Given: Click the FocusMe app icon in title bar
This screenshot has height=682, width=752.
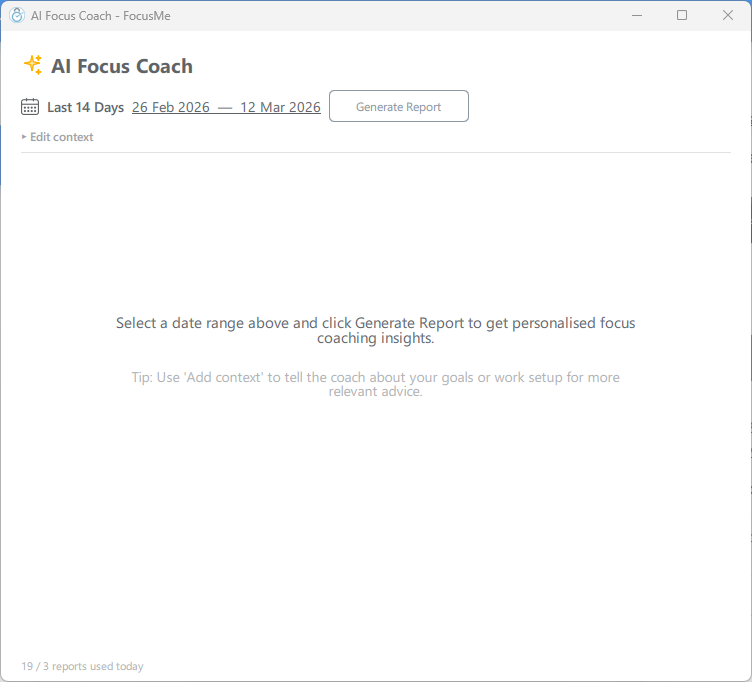Looking at the screenshot, I should pyautogui.click(x=17, y=15).
